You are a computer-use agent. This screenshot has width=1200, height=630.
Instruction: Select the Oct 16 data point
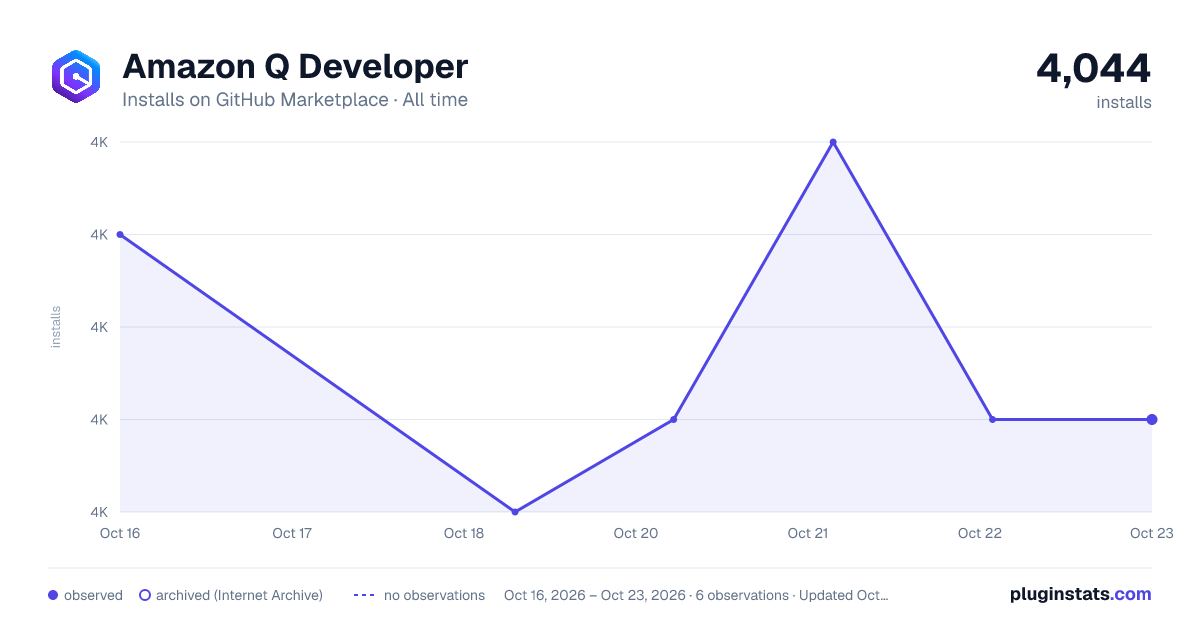(x=120, y=234)
